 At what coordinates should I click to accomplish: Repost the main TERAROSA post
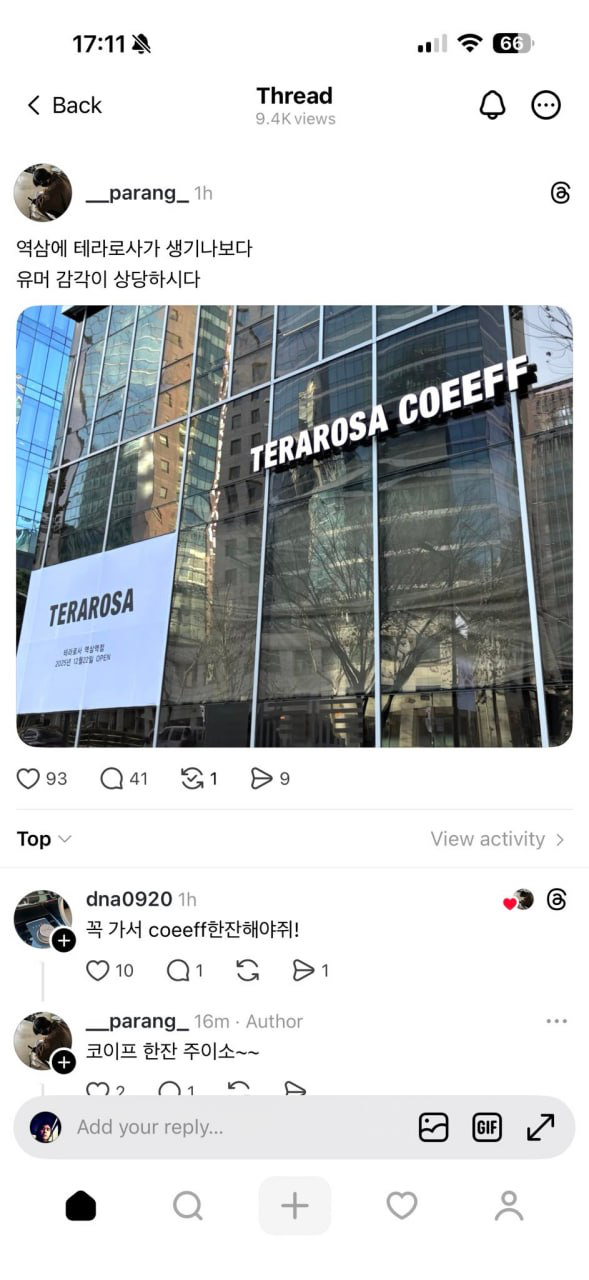199,778
